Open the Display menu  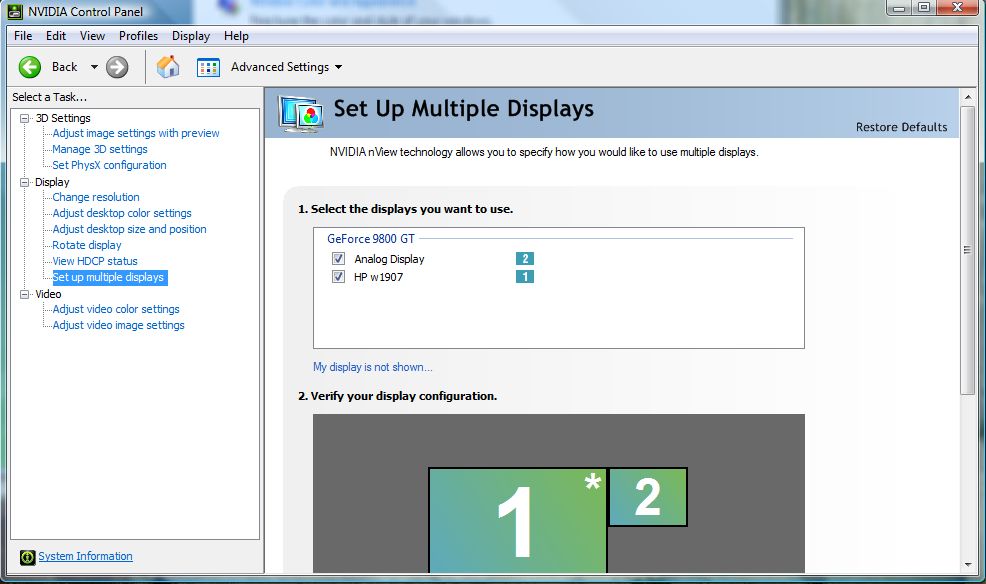tap(191, 36)
